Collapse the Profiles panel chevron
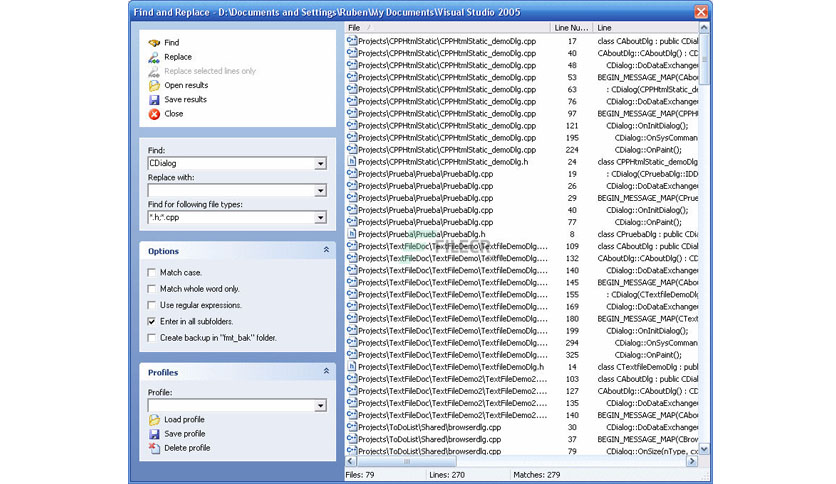 coord(326,371)
